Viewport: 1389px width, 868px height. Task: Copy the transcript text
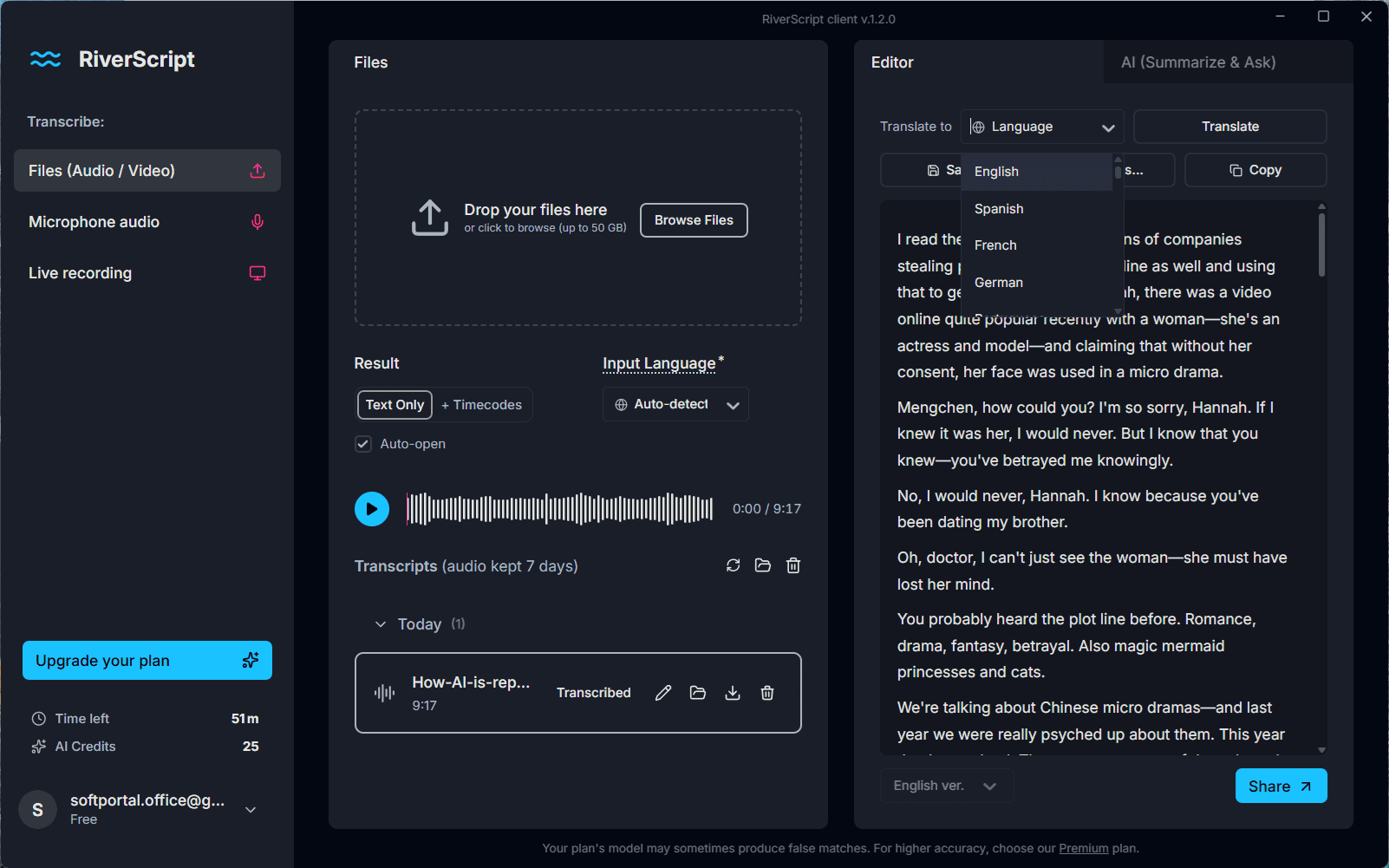point(1255,170)
